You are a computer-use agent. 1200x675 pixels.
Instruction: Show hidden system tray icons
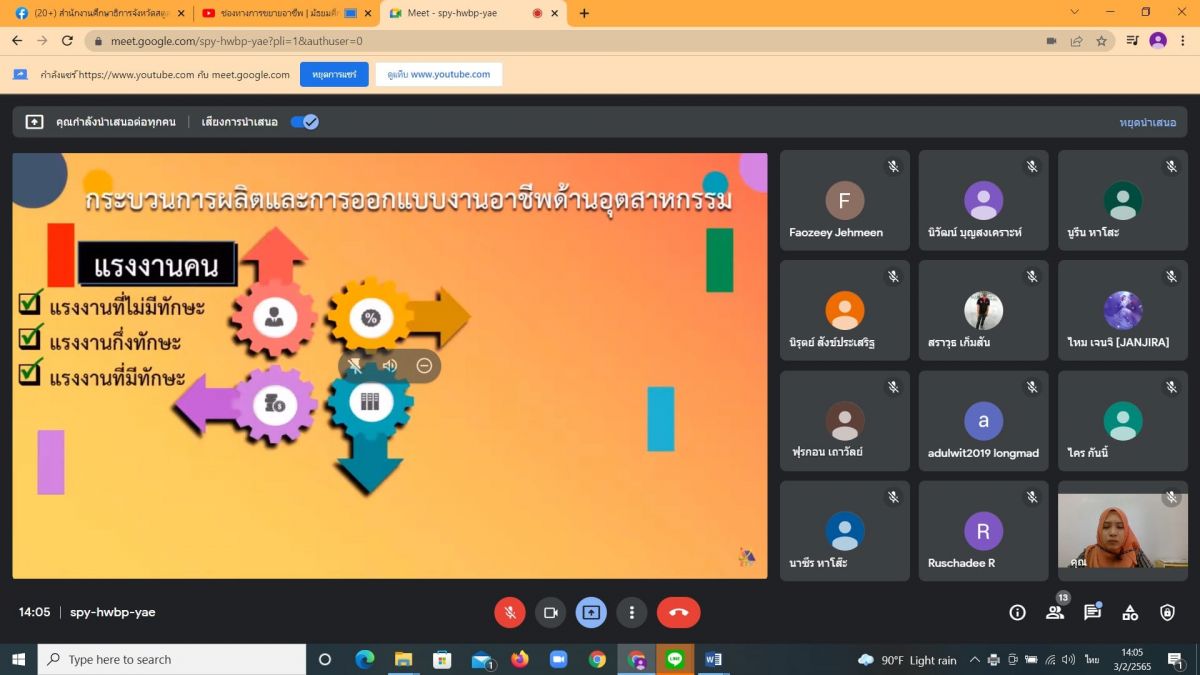click(x=975, y=660)
